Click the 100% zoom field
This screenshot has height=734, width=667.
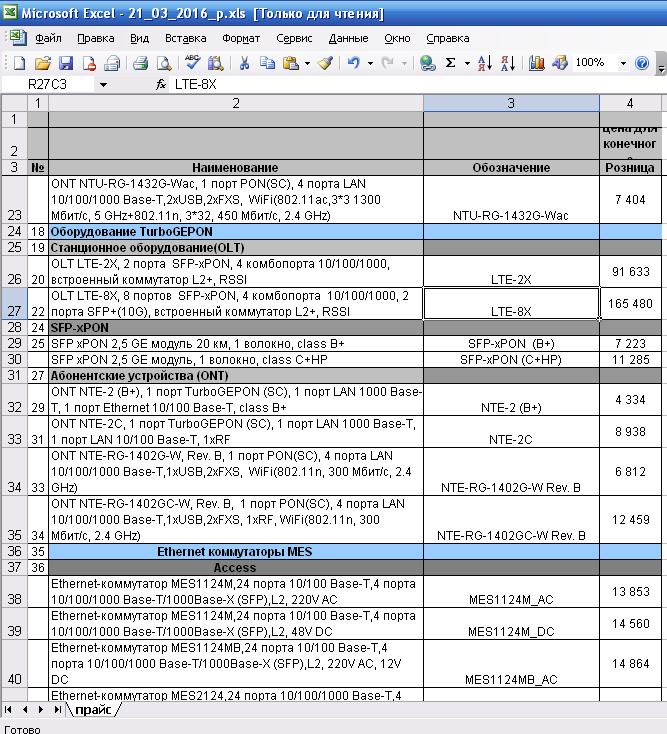pos(594,62)
